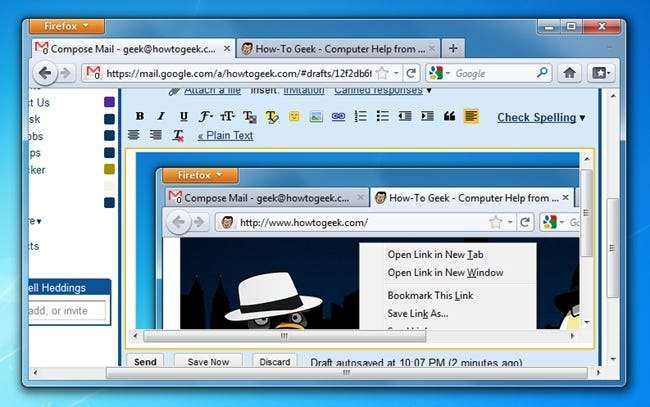Screen dimensions: 650x407
Task: Create a bulleted list
Action: click(383, 116)
